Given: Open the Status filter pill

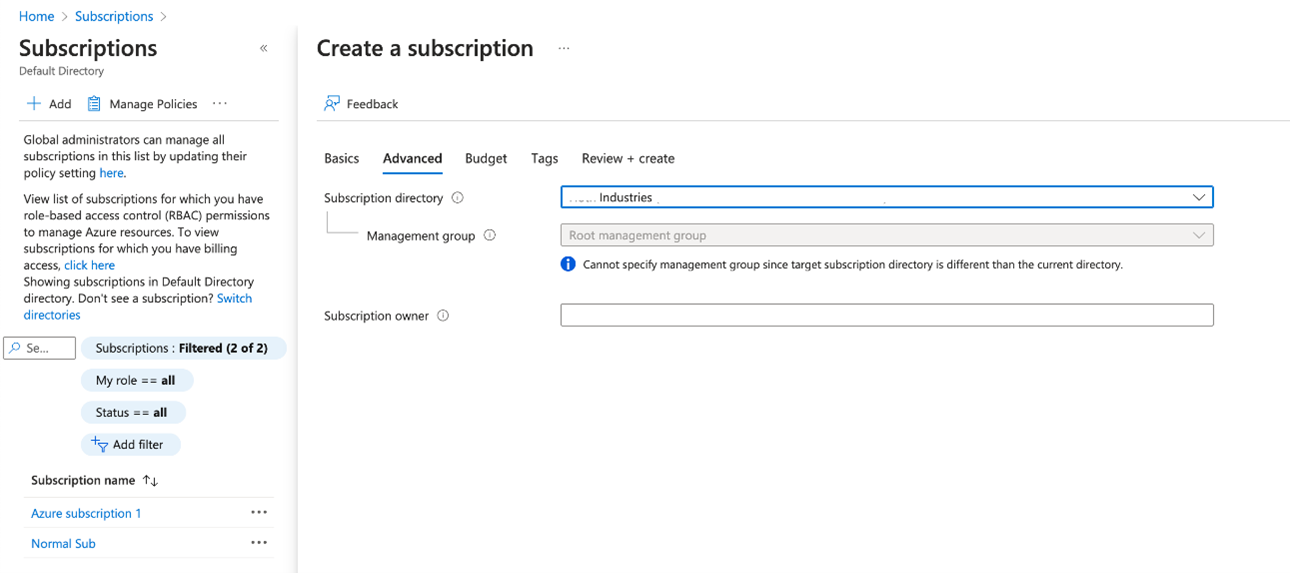Looking at the screenshot, I should (132, 413).
